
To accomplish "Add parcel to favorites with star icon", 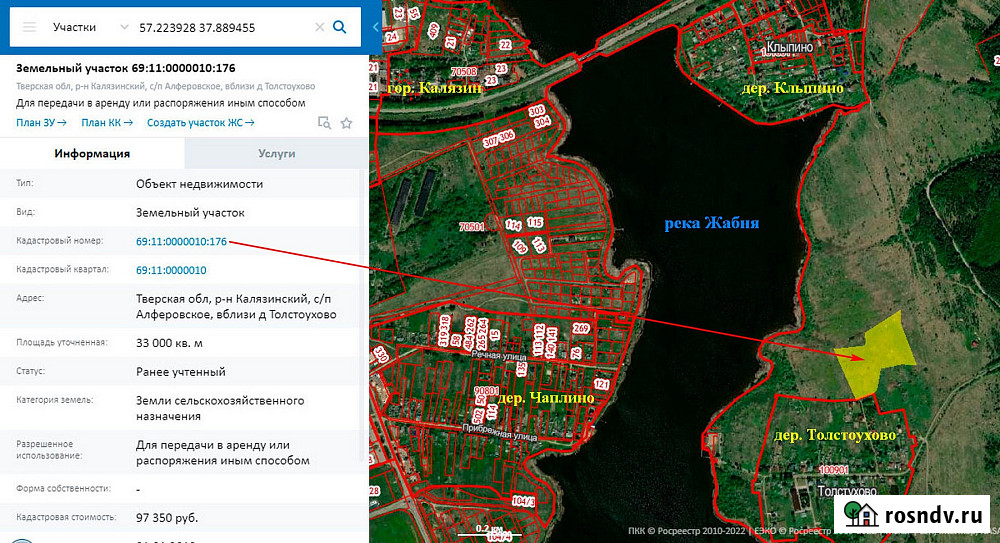I will [346, 123].
